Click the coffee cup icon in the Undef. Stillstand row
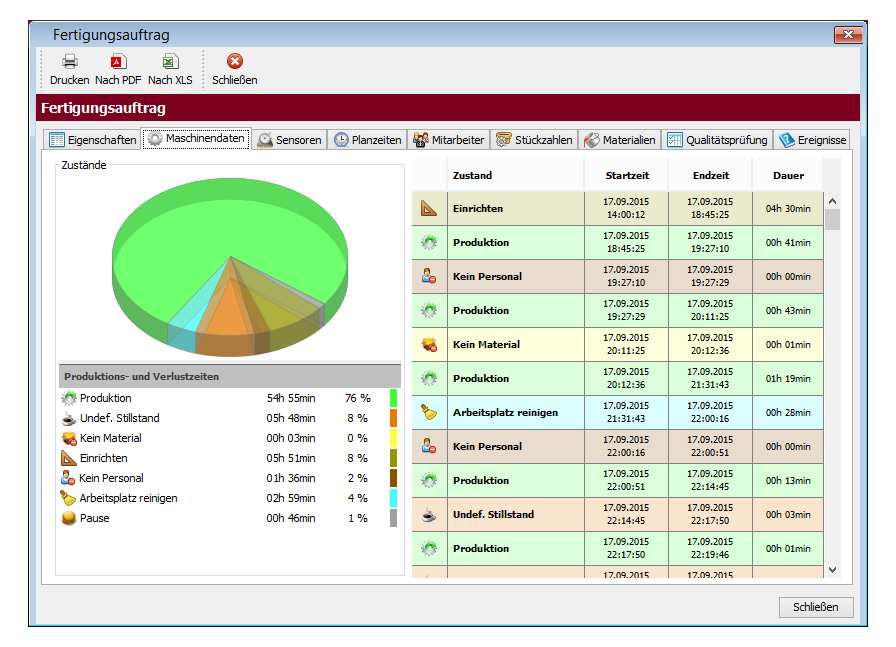896x647 pixels. 429,514
